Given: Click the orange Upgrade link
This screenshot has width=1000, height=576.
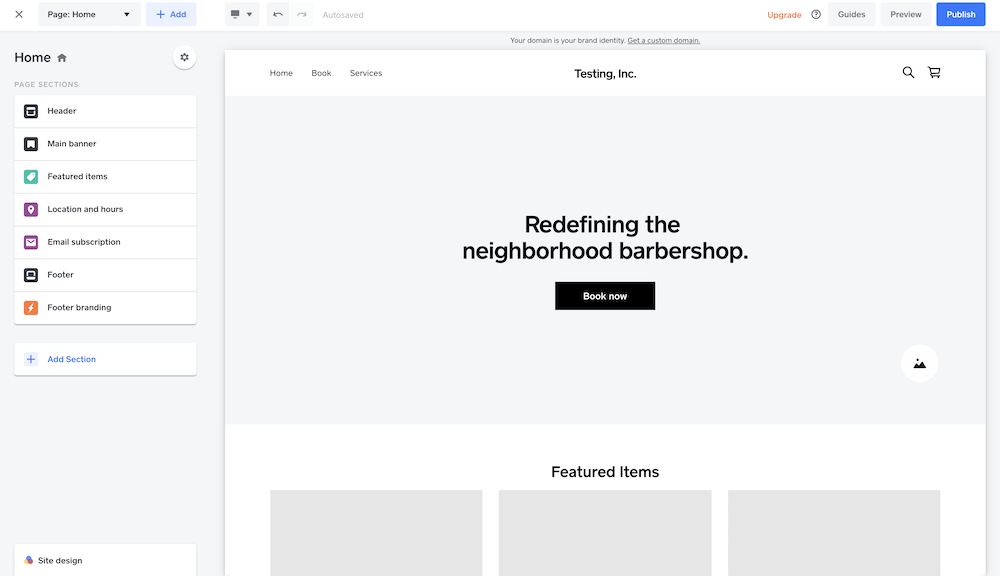Looking at the screenshot, I should click(x=784, y=15).
